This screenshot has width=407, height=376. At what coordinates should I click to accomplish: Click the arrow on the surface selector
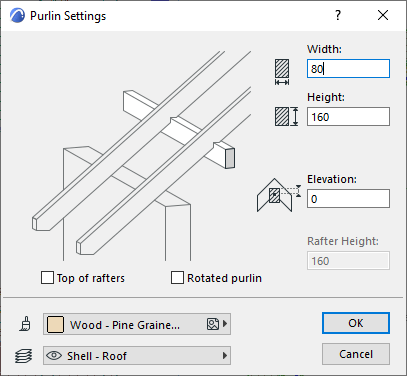pos(225,324)
